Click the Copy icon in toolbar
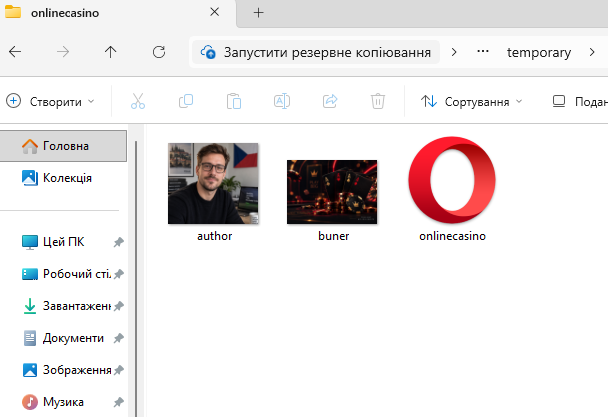The height and width of the screenshot is (417, 608). [x=186, y=101]
